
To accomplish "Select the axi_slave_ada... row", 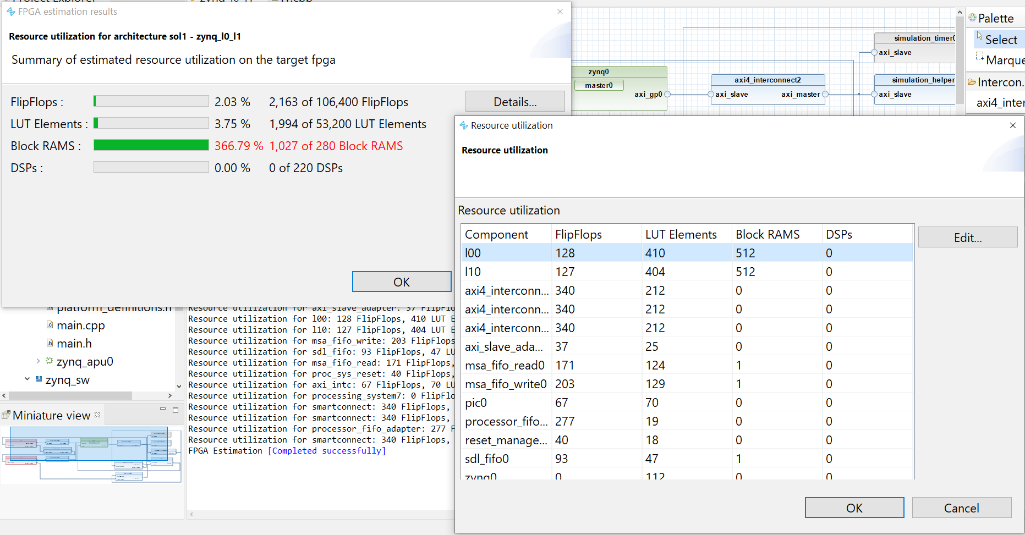I will pyautogui.click(x=687, y=347).
